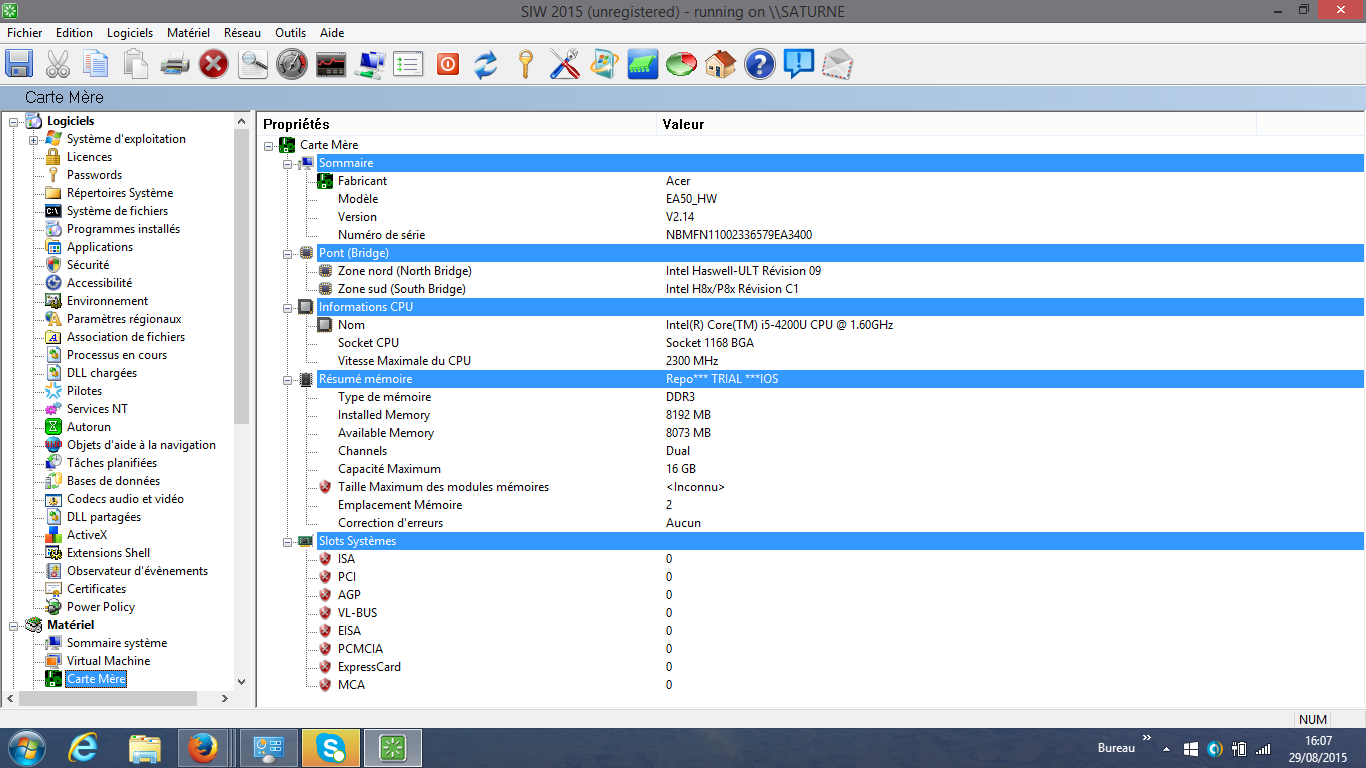
Task: Click the Valeur column header
Action: [956, 124]
